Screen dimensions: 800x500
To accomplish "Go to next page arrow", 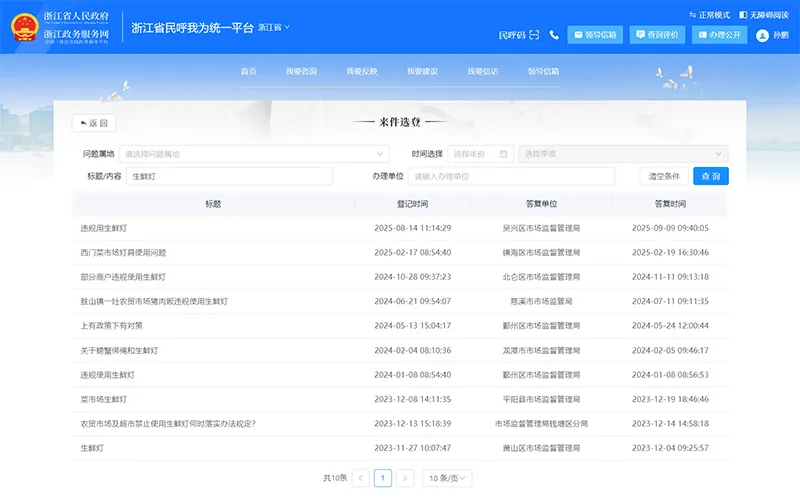I will [x=404, y=478].
